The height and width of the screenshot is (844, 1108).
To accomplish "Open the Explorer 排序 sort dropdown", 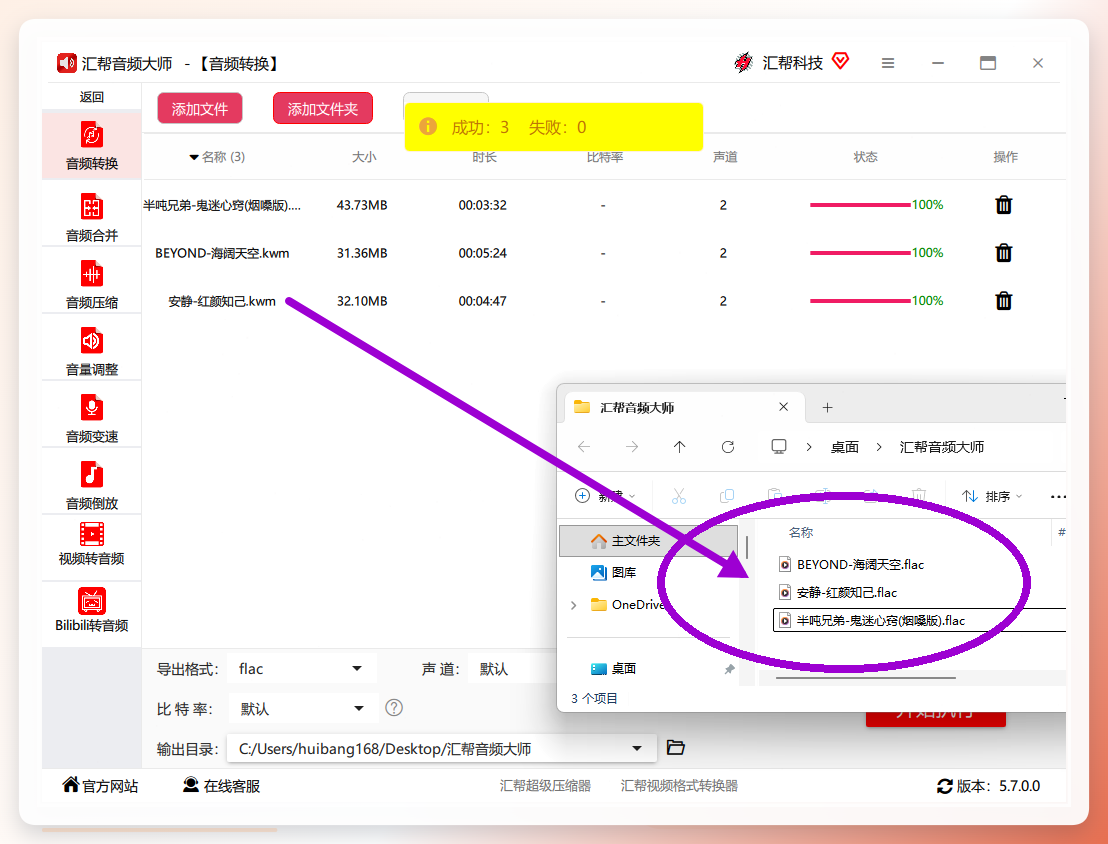I will (x=992, y=496).
